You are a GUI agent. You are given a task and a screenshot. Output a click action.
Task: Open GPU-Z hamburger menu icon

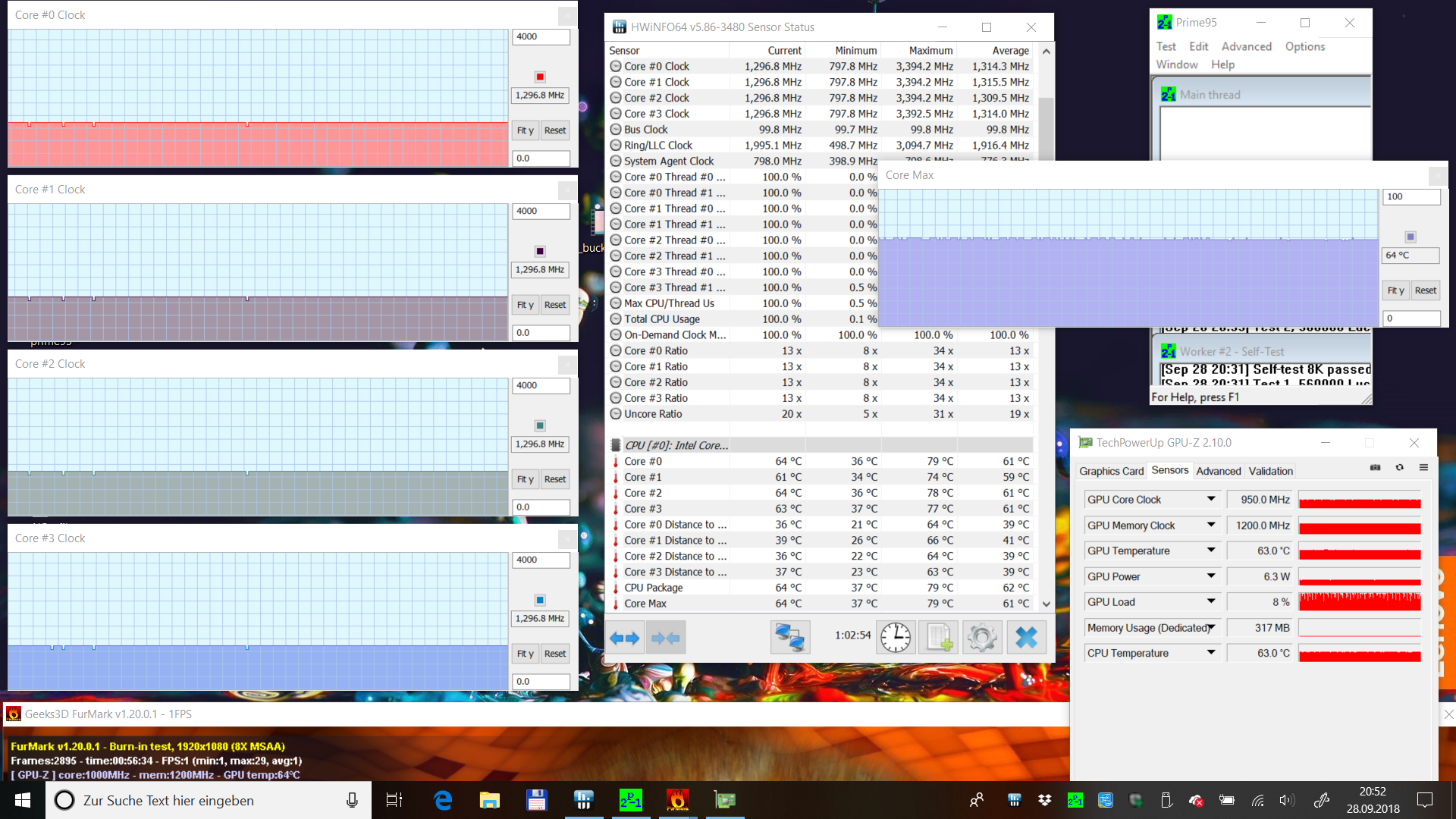coord(1423,468)
